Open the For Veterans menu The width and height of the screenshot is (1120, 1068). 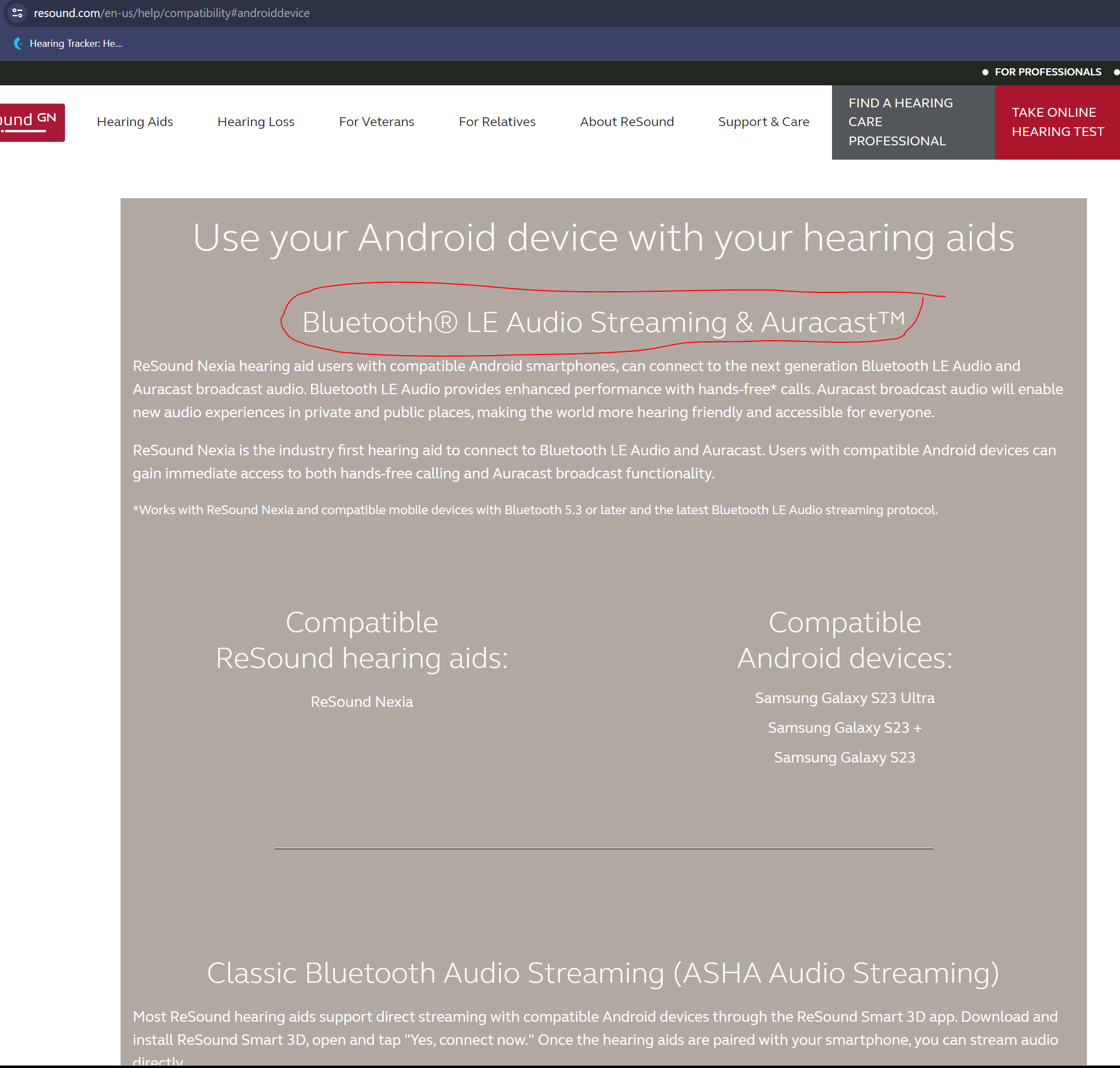377,122
